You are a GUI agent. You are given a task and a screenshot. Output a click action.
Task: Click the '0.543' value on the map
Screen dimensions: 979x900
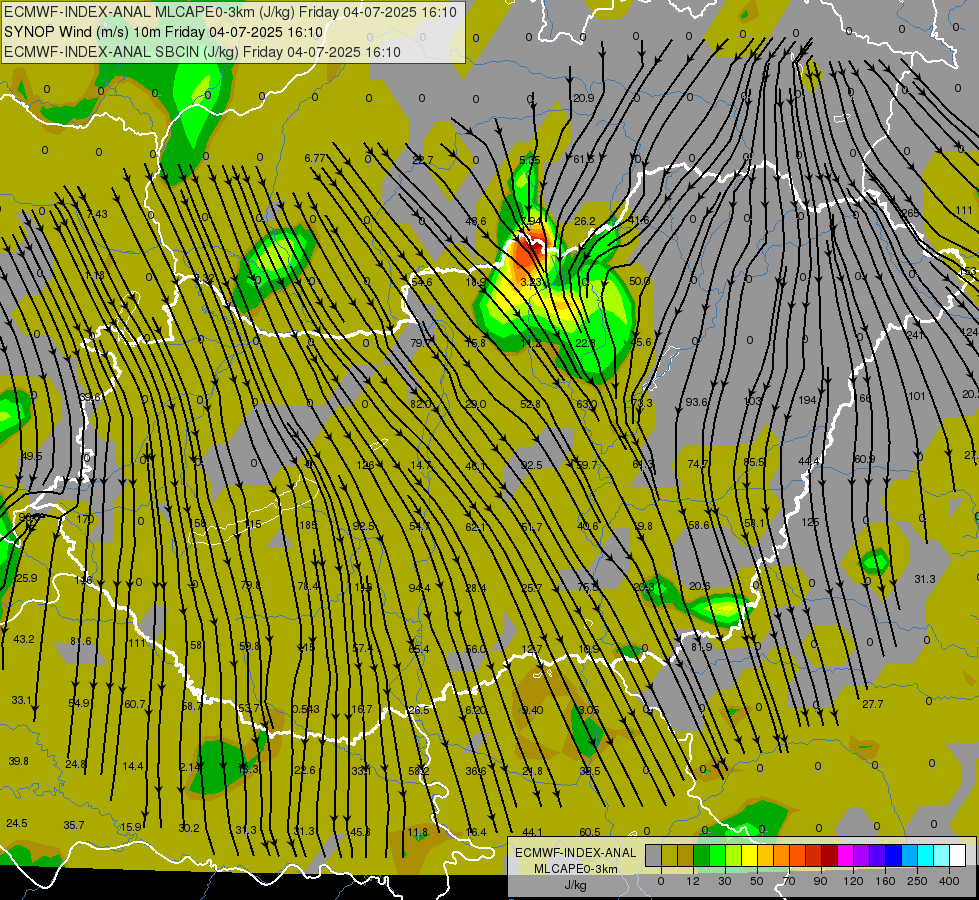[x=306, y=710]
